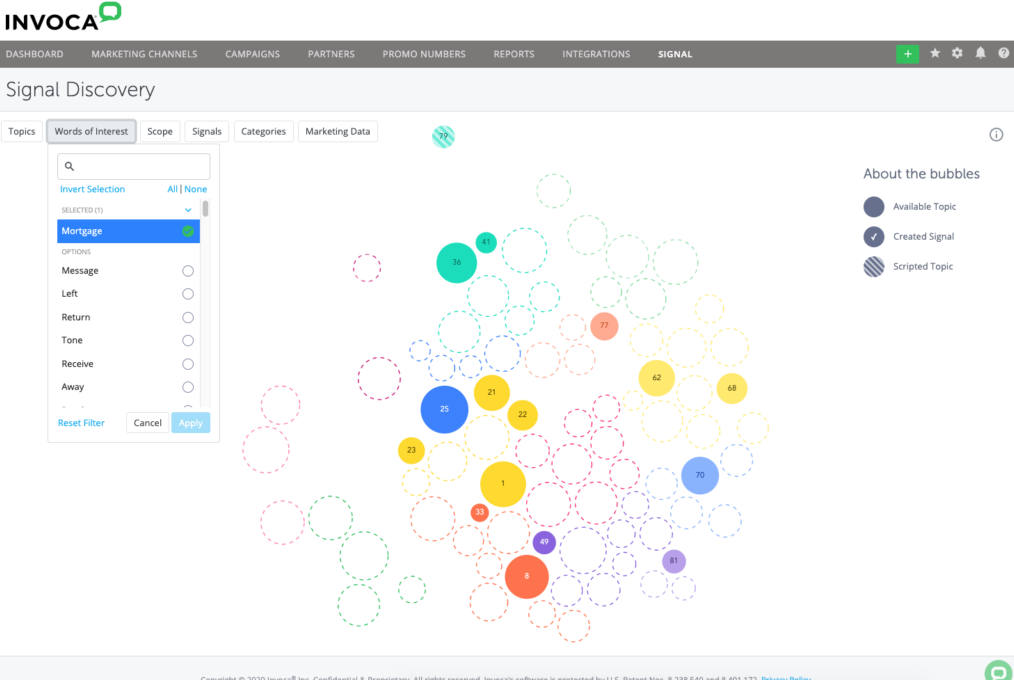Open Marketing Channels menu
The width and height of the screenshot is (1014, 680).
(144, 54)
